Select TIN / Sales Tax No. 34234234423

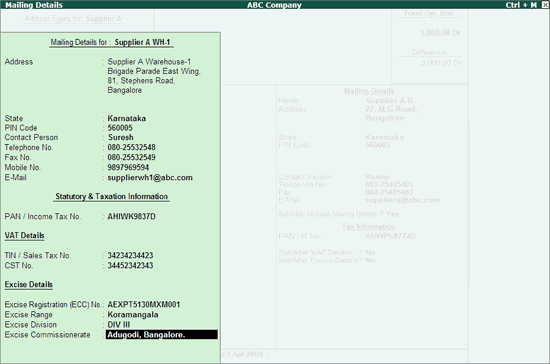[130, 255]
